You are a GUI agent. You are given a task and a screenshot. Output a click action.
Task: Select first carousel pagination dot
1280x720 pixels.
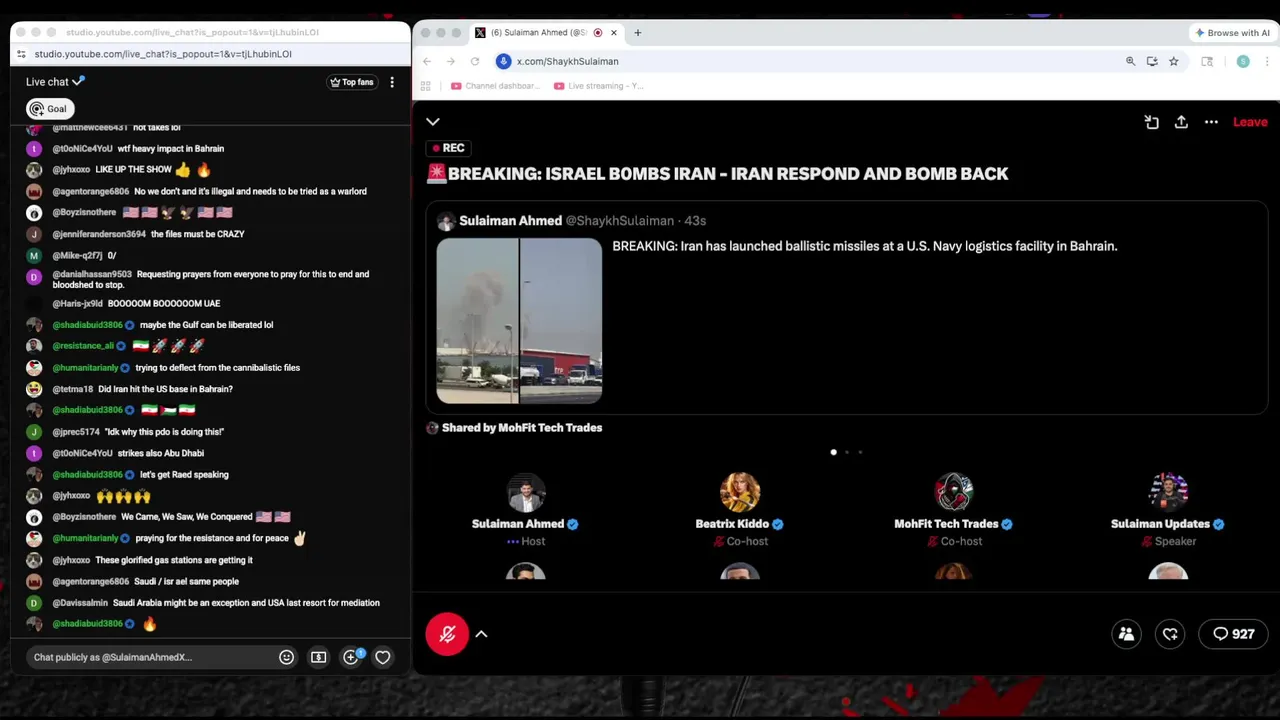834,452
